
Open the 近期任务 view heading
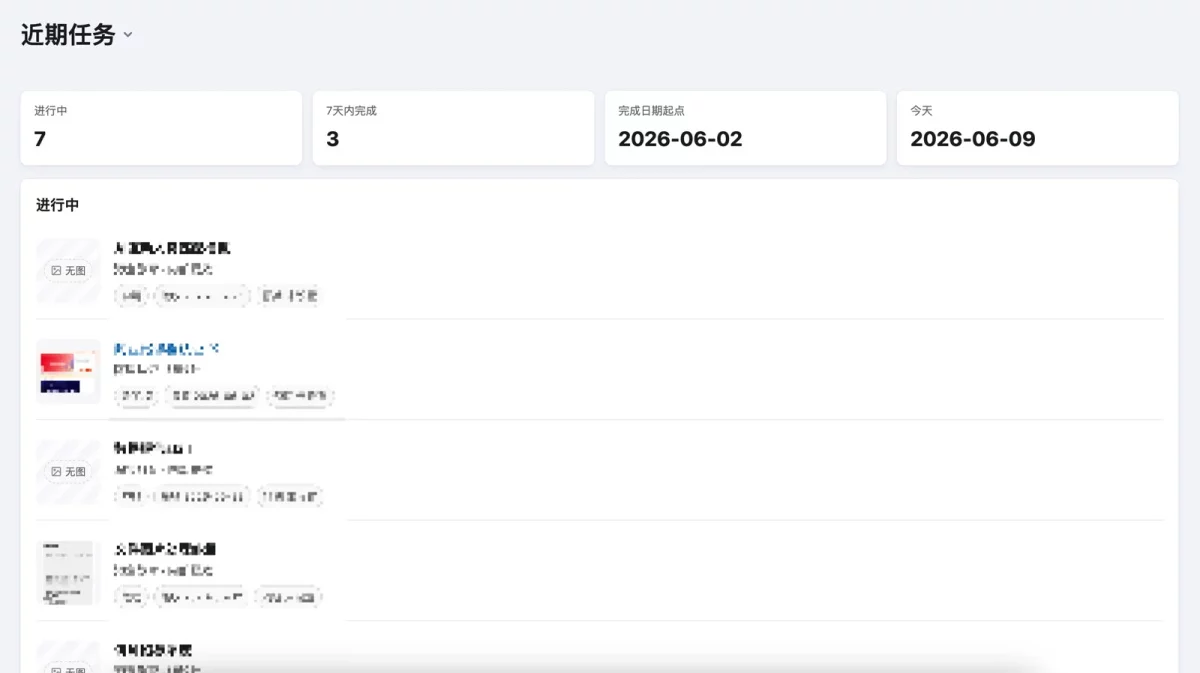coord(68,34)
